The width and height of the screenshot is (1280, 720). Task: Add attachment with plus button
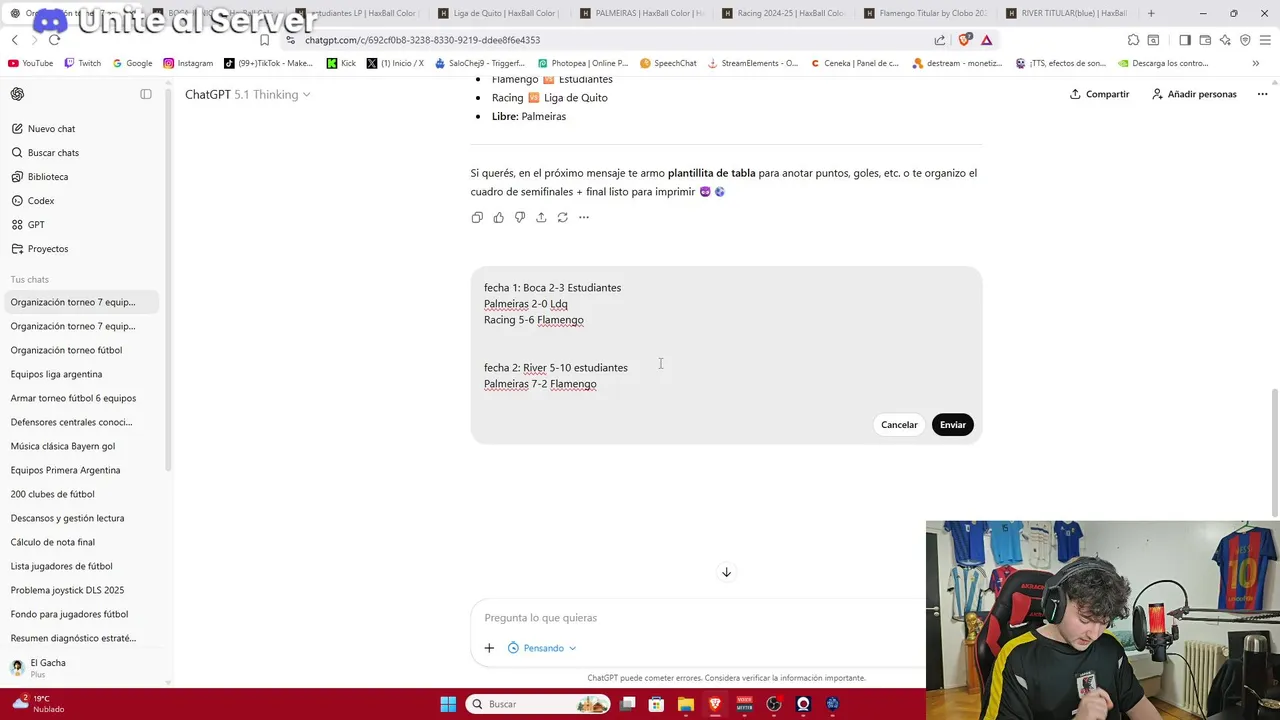[489, 648]
